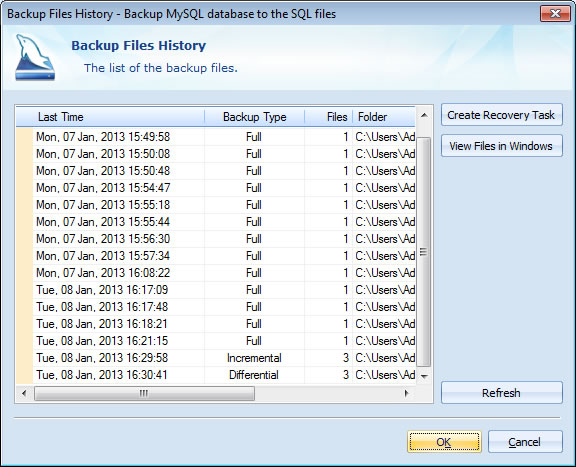The width and height of the screenshot is (576, 467).
Task: Select row Tue, 08 Jan, 2013 16:17:48
Action: [x=216, y=307]
